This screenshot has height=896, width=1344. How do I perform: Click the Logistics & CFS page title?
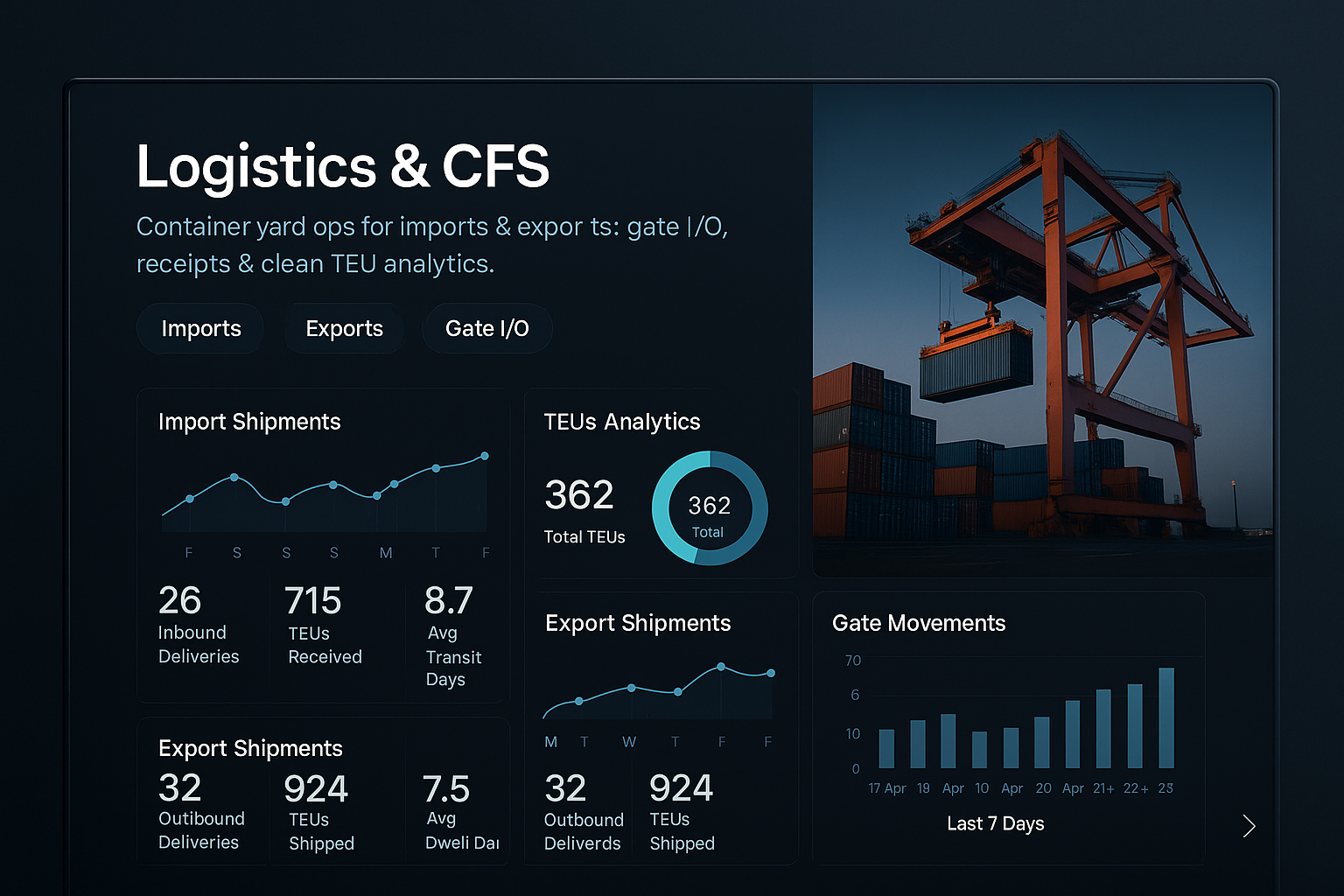click(x=343, y=166)
